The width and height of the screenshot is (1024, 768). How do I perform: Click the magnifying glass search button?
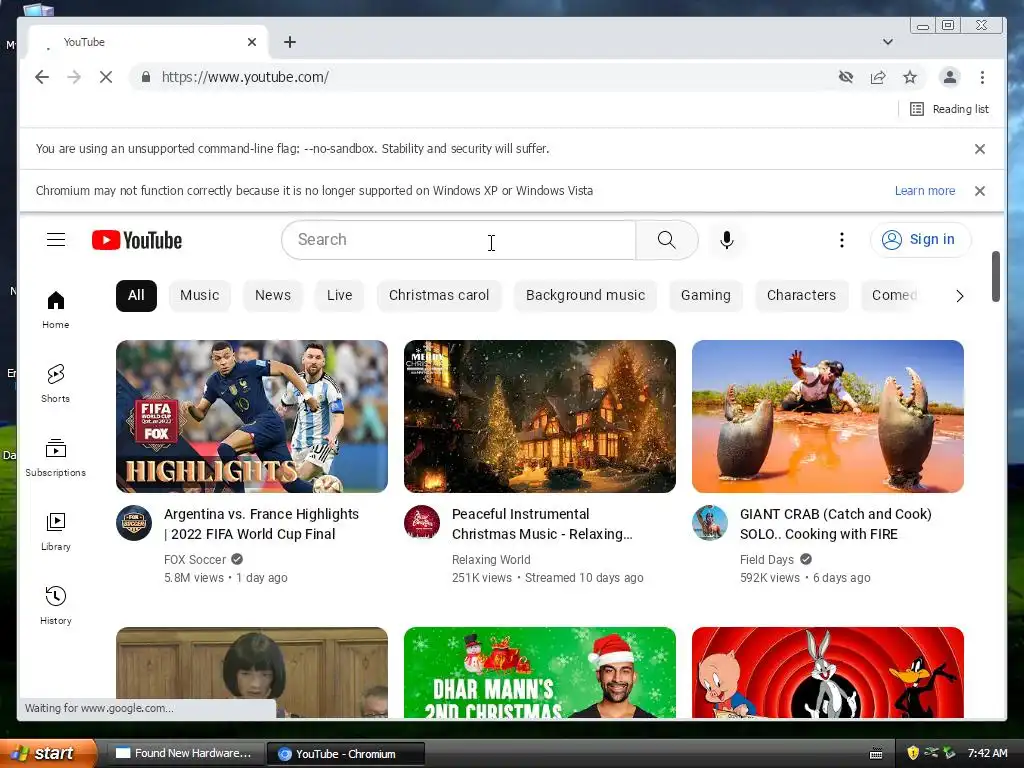[x=667, y=240]
